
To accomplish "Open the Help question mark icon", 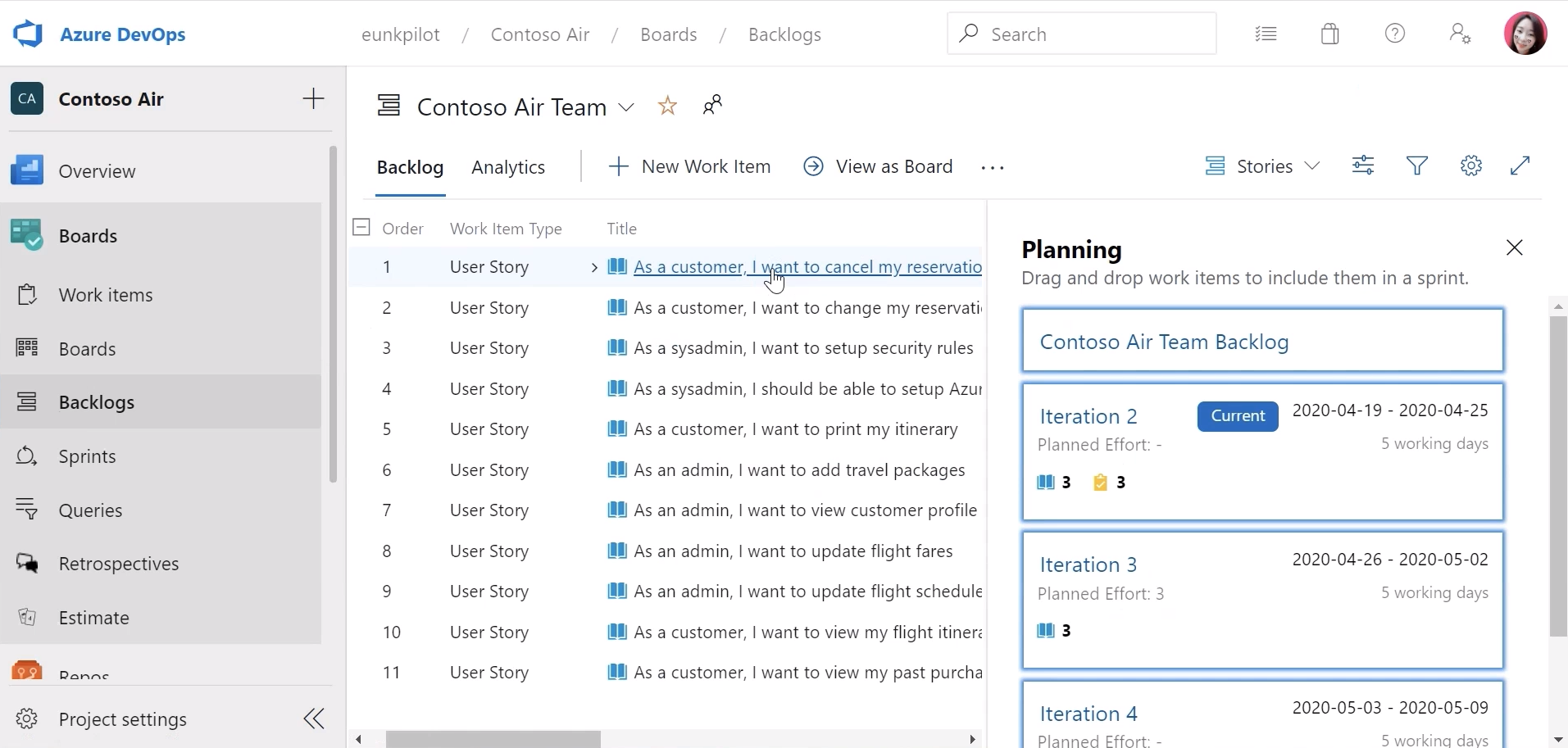I will click(1395, 34).
